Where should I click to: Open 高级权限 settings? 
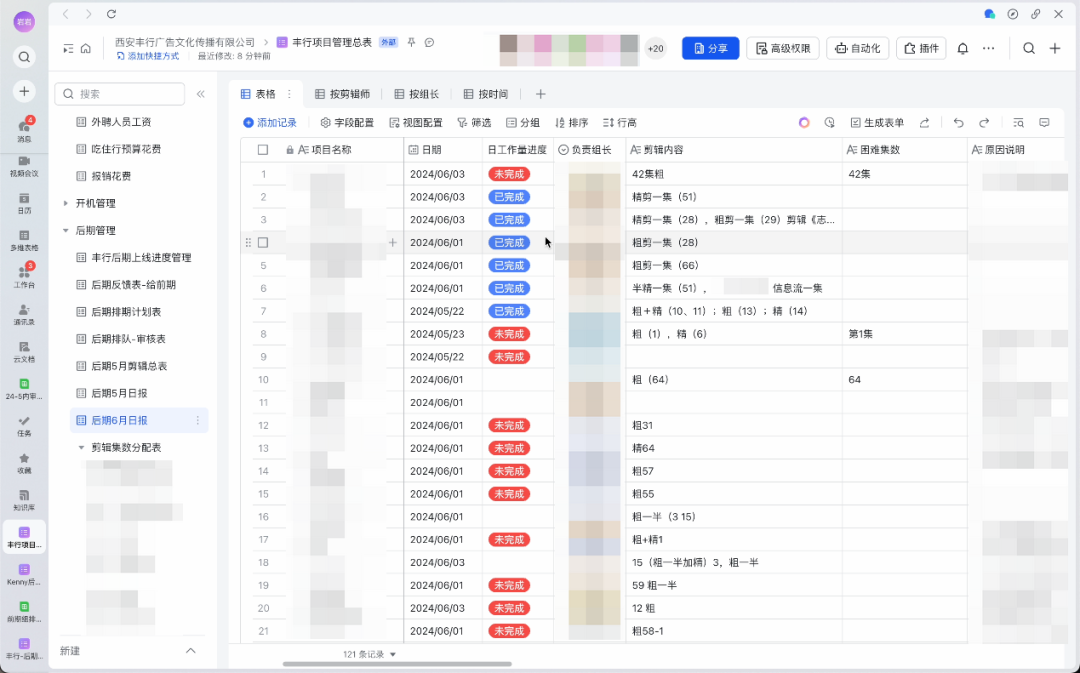[782, 48]
